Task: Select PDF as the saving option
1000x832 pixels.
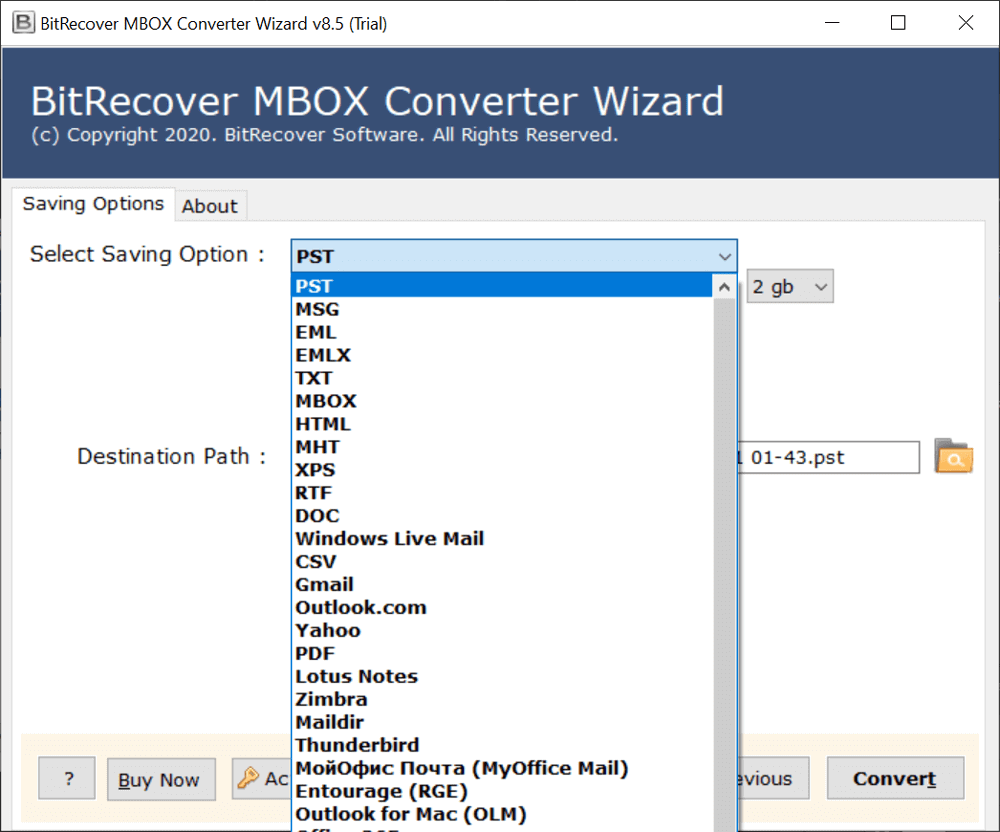Action: [x=315, y=653]
